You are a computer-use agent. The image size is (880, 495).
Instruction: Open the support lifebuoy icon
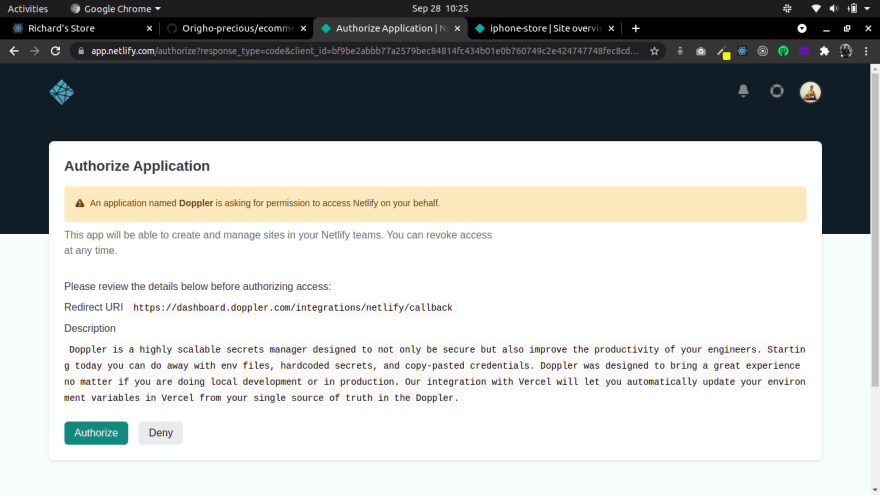click(x=777, y=91)
